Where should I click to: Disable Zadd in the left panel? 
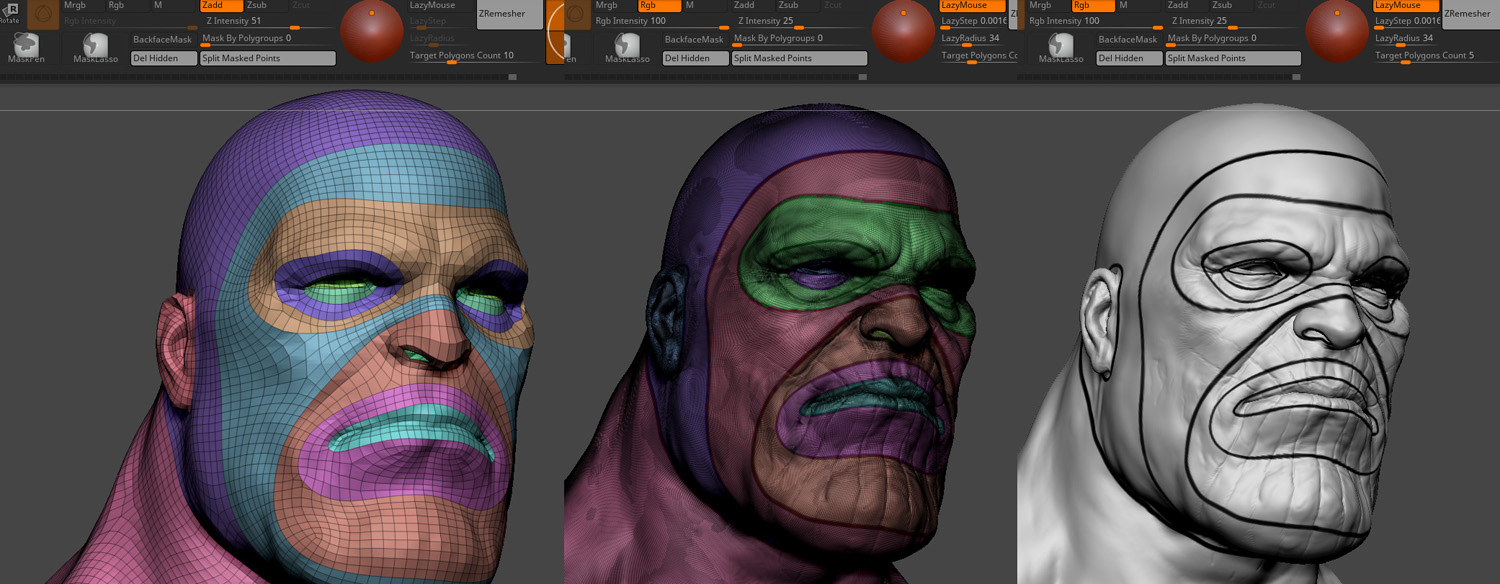[x=221, y=5]
